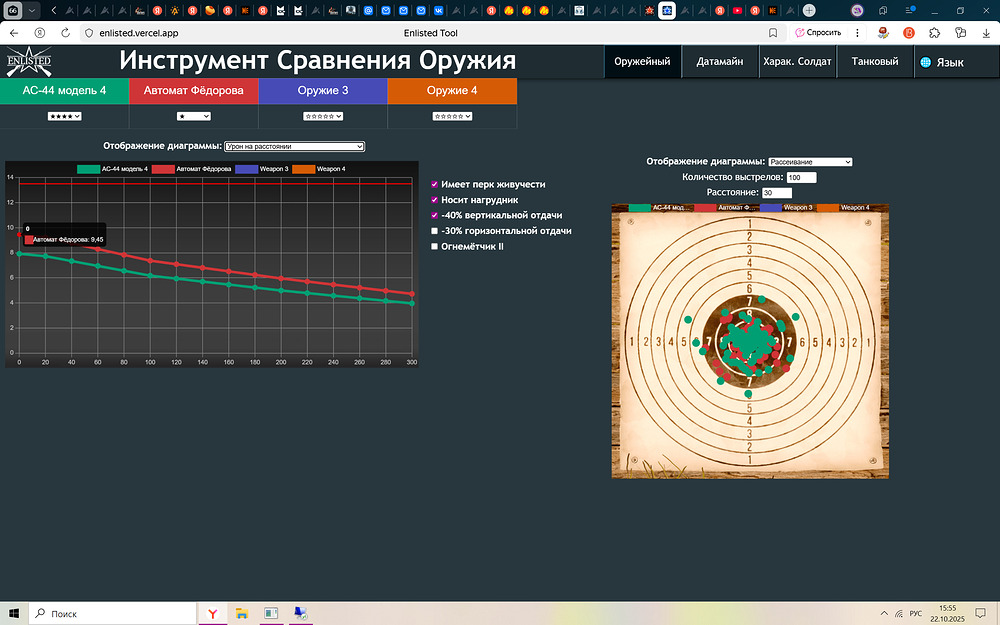Viewport: 1000px width, 625px height.
Task: Open the Танковый tab
Action: (x=874, y=62)
